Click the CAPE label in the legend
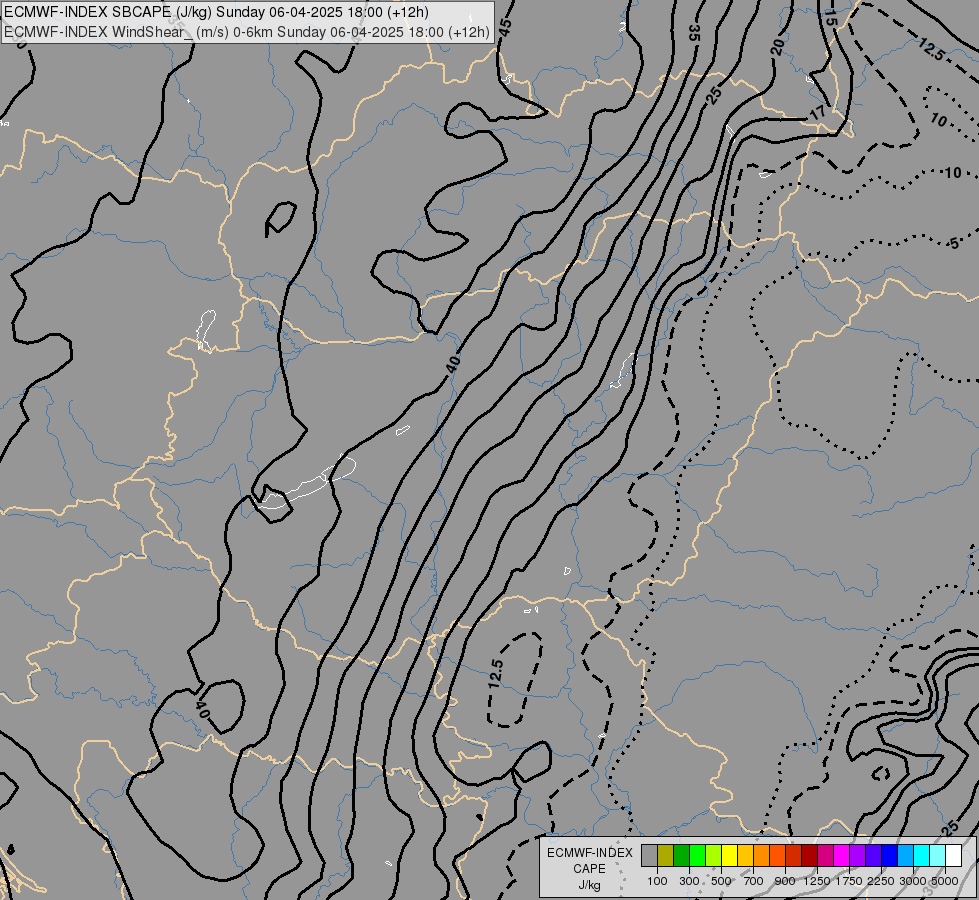The width and height of the screenshot is (979, 900). [589, 869]
